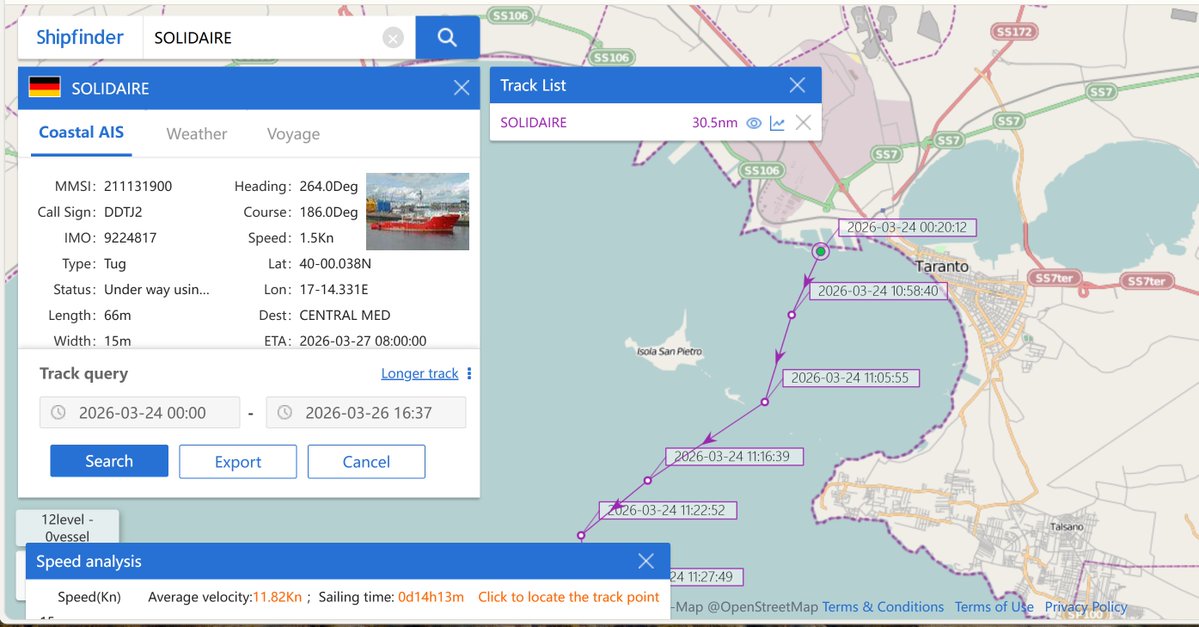1199x627 pixels.
Task: Clear the SOLIDAIRE search field text
Action: pyautogui.click(x=393, y=37)
